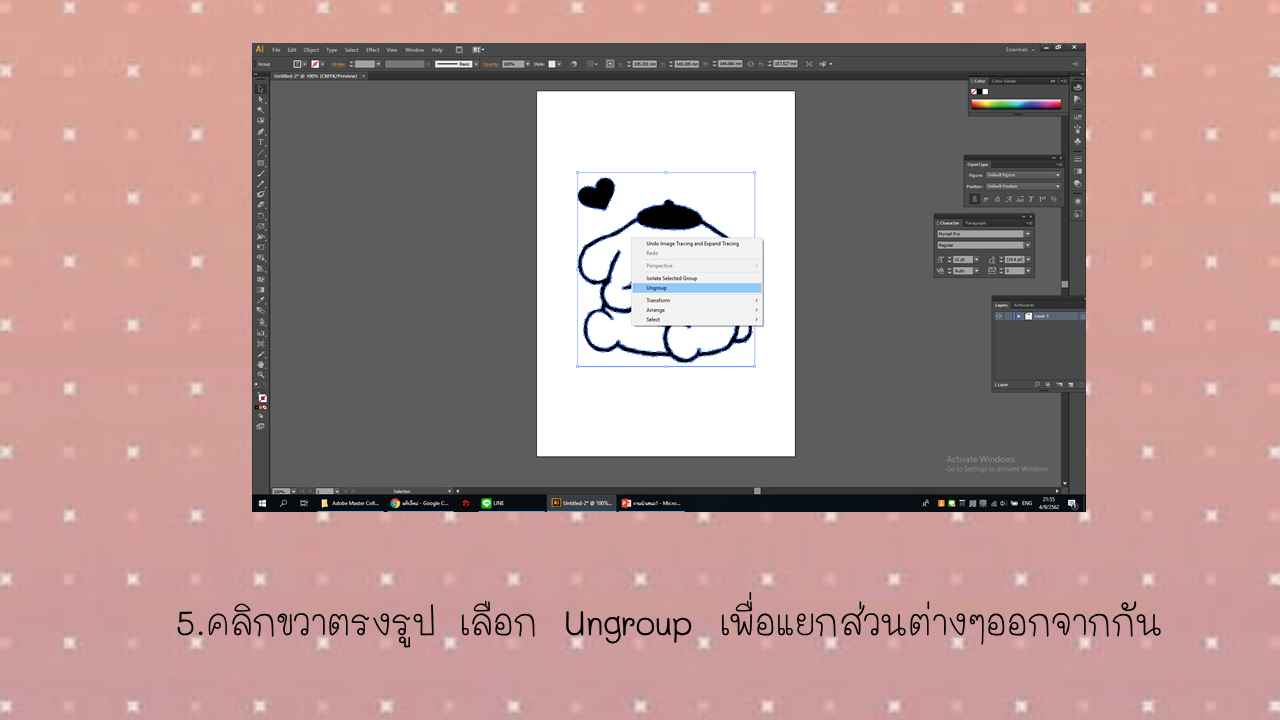This screenshot has width=1280, height=720.
Task: Select the Direct Selection tool
Action: (262, 99)
